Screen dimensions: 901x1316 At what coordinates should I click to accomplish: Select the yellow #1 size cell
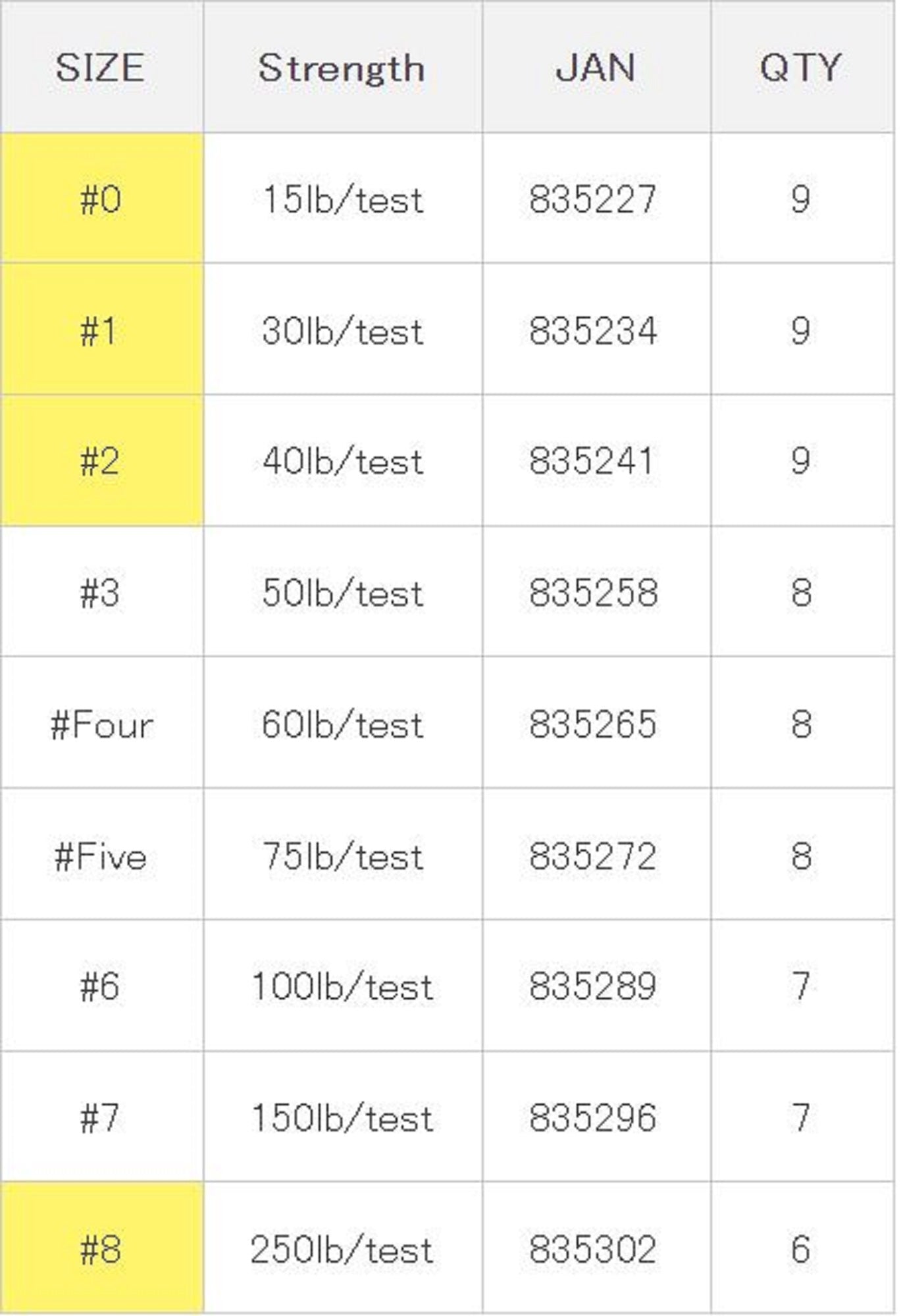pyautogui.click(x=101, y=330)
